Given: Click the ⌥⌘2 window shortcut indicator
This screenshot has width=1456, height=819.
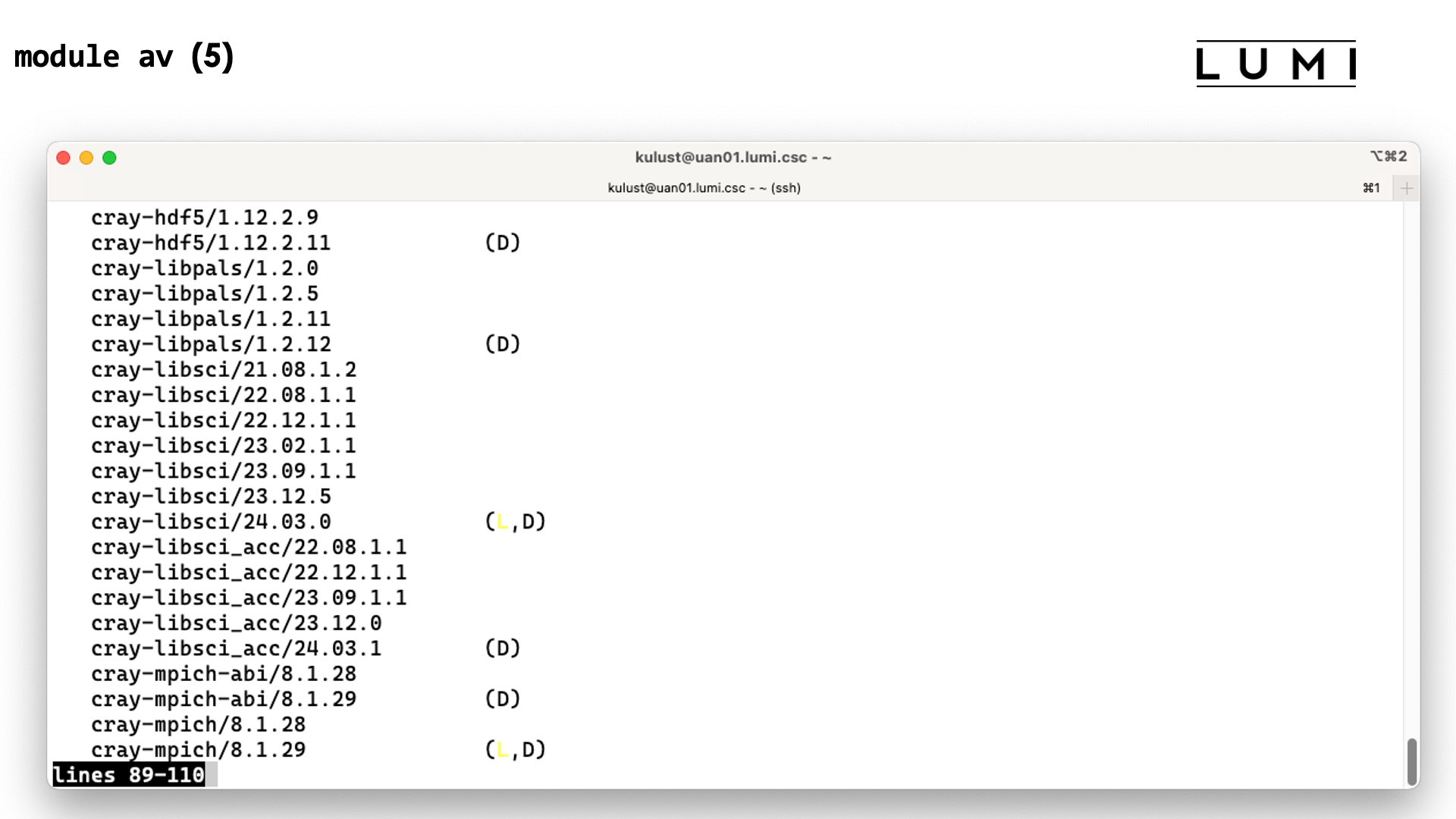Looking at the screenshot, I should point(1389,156).
